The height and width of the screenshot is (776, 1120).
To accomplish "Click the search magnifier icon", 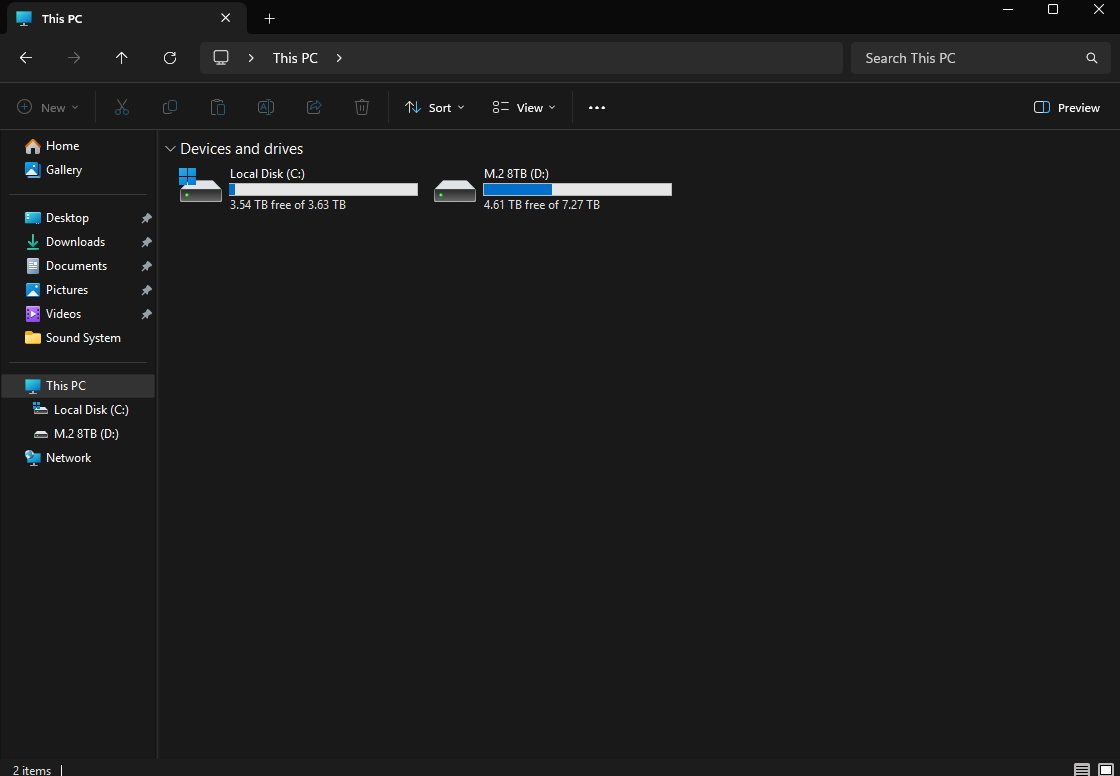I will (1091, 58).
